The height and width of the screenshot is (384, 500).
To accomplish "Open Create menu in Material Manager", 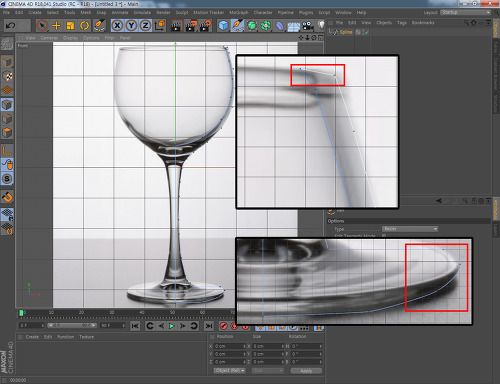I will (32, 337).
